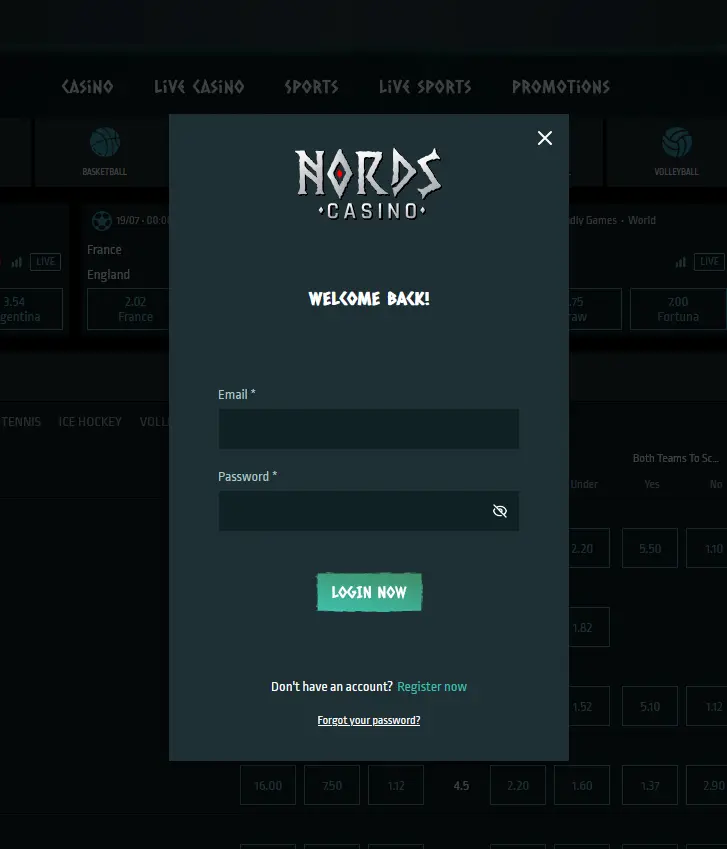This screenshot has width=727, height=849.
Task: Select the 1.37 odds cell
Action: pos(650,786)
